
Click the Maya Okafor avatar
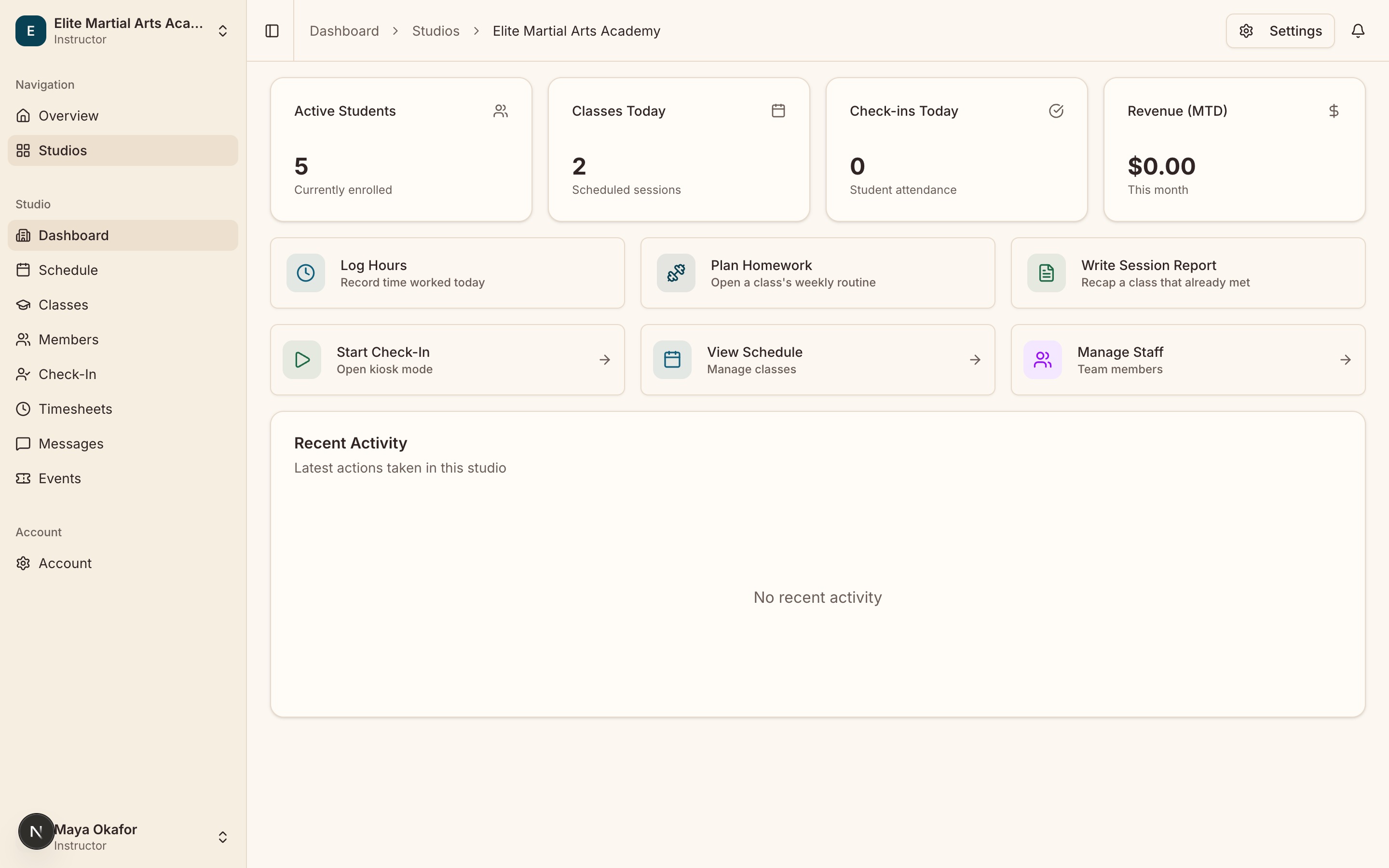coord(36,831)
